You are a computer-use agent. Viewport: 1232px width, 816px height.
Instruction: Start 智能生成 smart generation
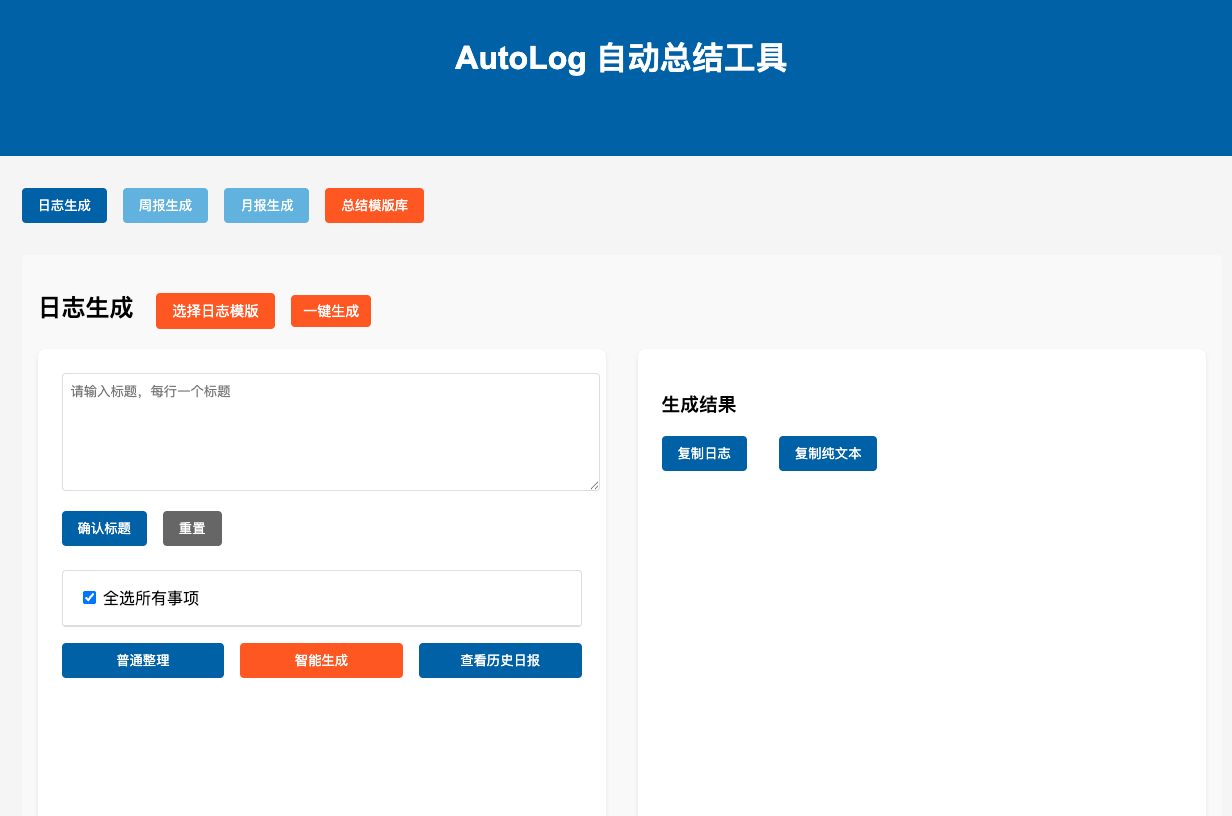[321, 661]
